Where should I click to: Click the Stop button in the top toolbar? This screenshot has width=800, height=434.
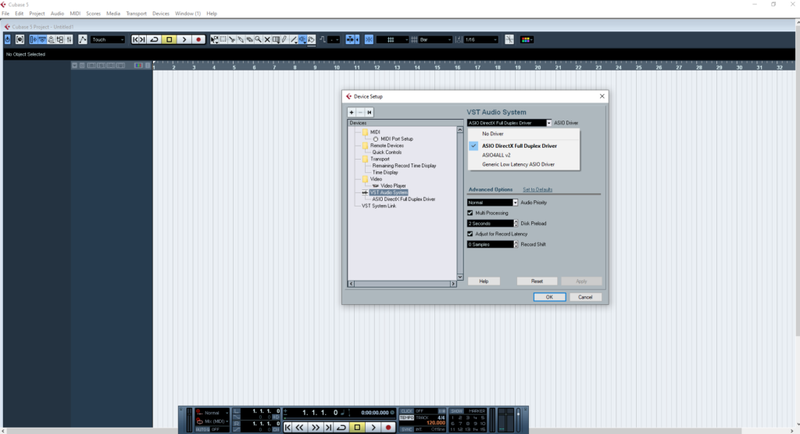pyautogui.click(x=169, y=40)
